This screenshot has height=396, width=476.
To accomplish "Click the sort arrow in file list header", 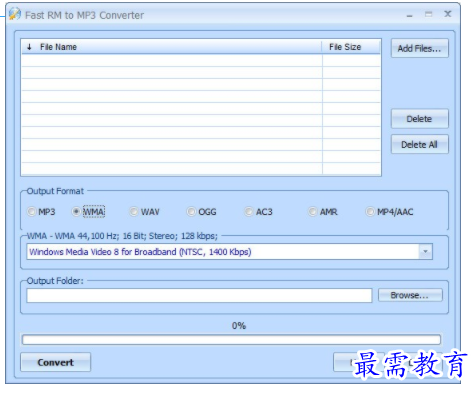I will pos(29,47).
